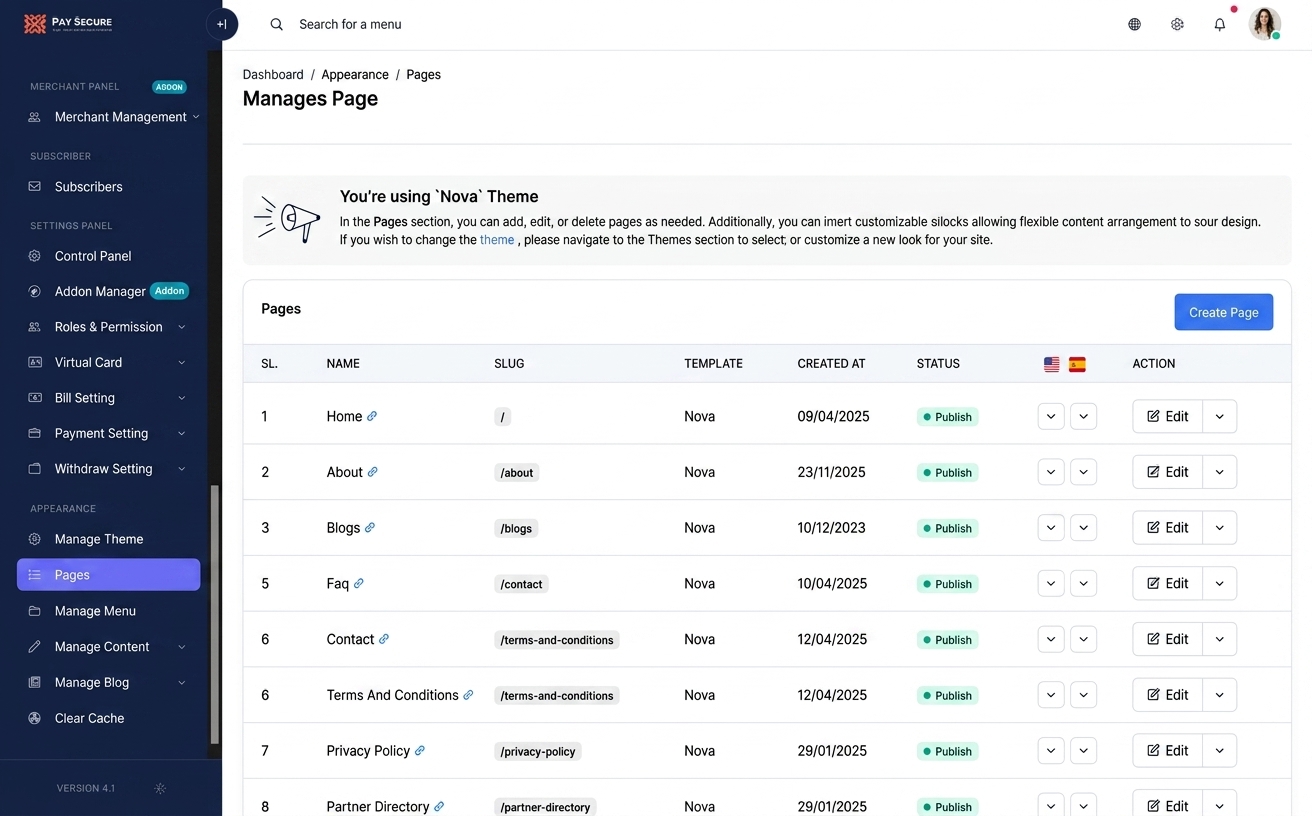Open the settings gear in top bar
The image size is (1312, 816).
[x=1177, y=24]
